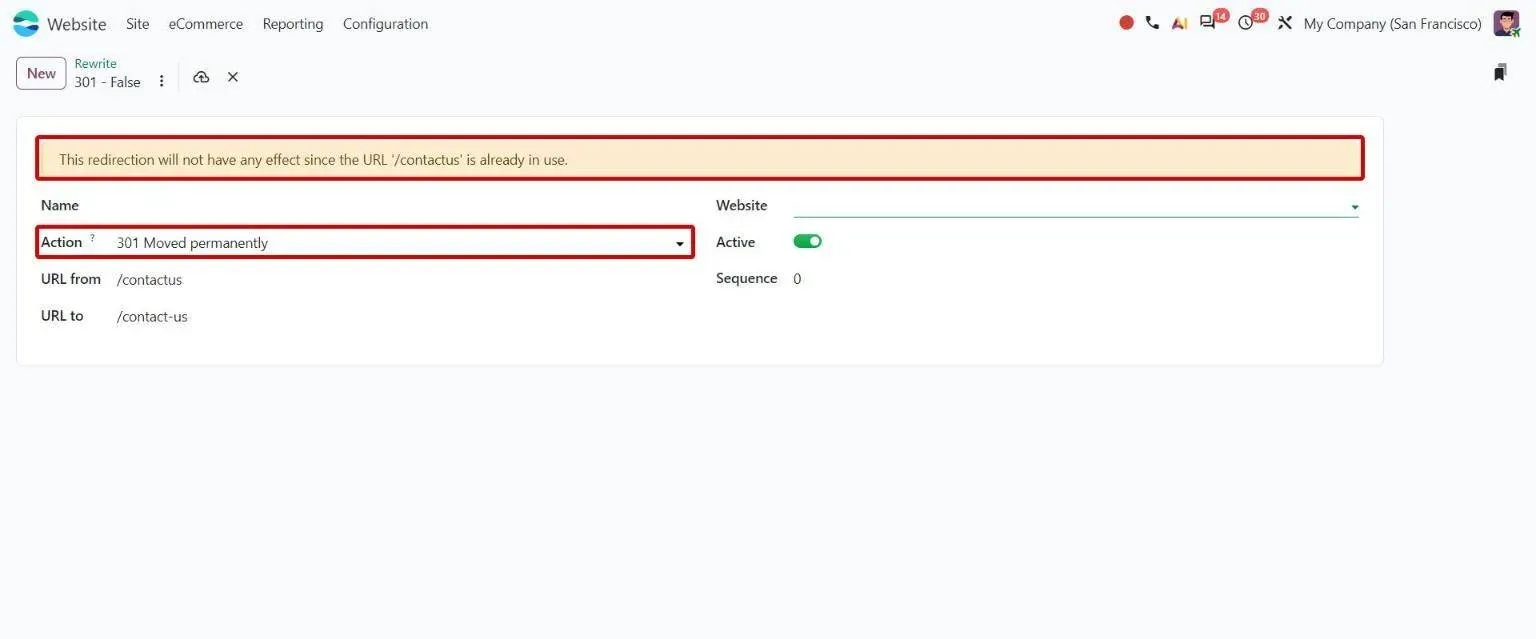Open the user avatar menu
Viewport: 1536px width, 639px height.
pyautogui.click(x=1506, y=23)
